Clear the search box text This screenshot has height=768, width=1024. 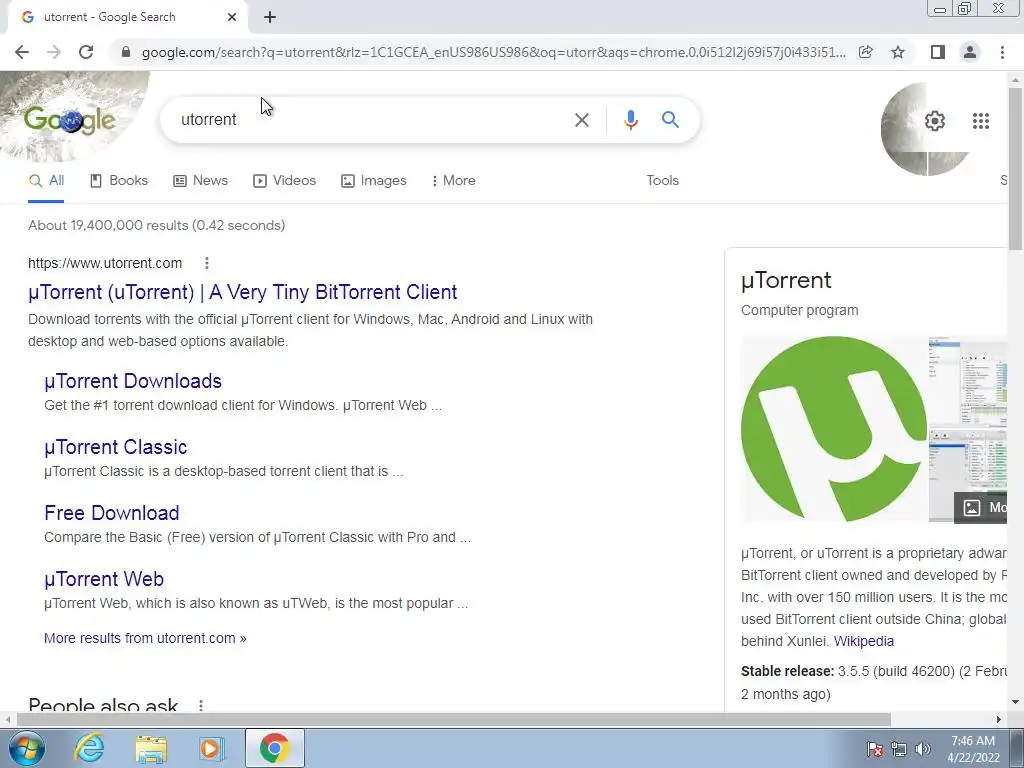tap(581, 120)
